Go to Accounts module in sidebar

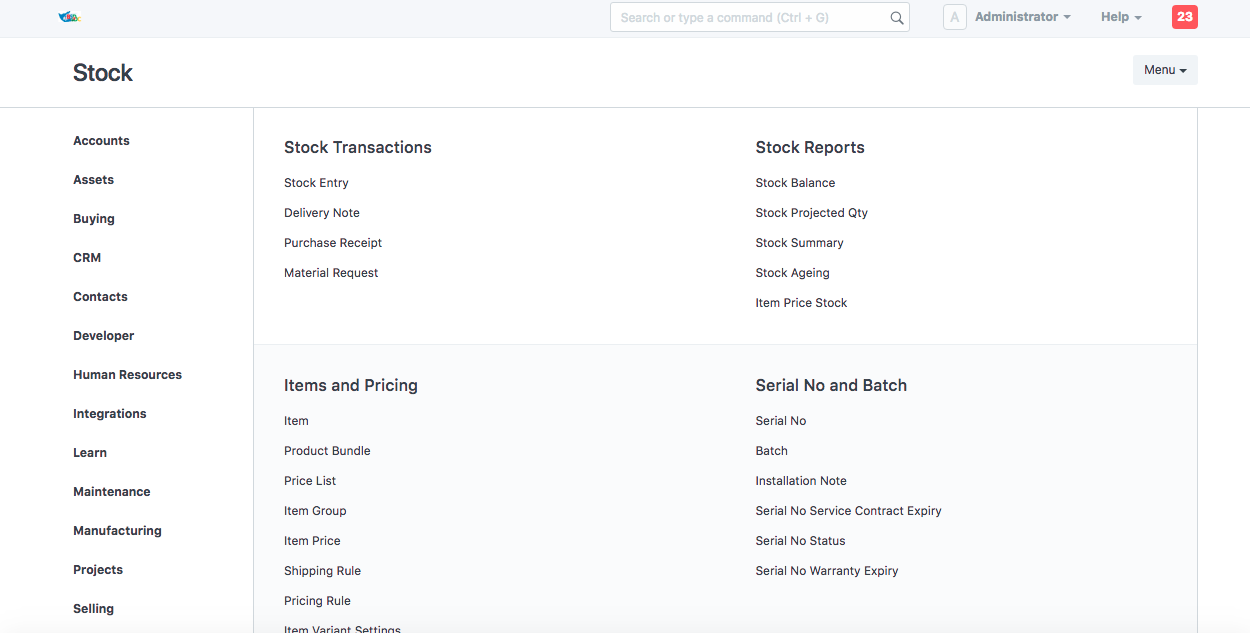point(101,141)
